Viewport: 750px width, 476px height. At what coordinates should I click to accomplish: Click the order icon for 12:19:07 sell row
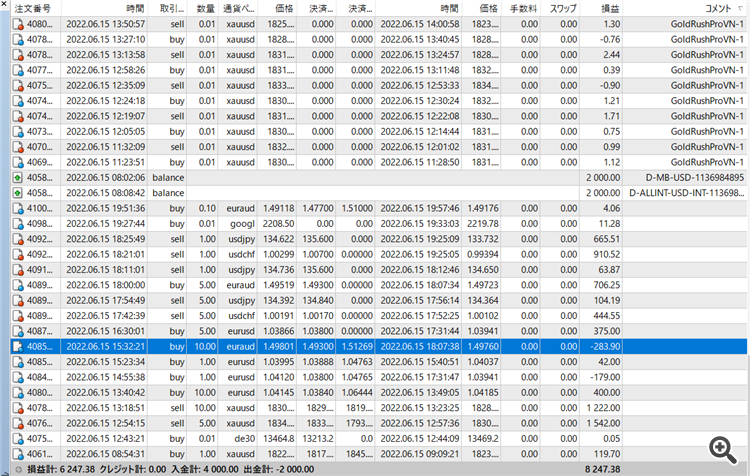tap(18, 116)
